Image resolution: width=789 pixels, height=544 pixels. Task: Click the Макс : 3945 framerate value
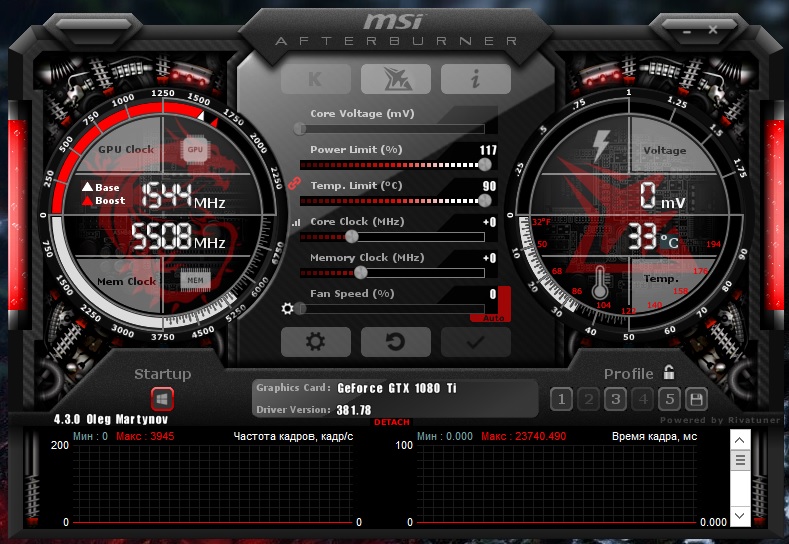pos(145,436)
